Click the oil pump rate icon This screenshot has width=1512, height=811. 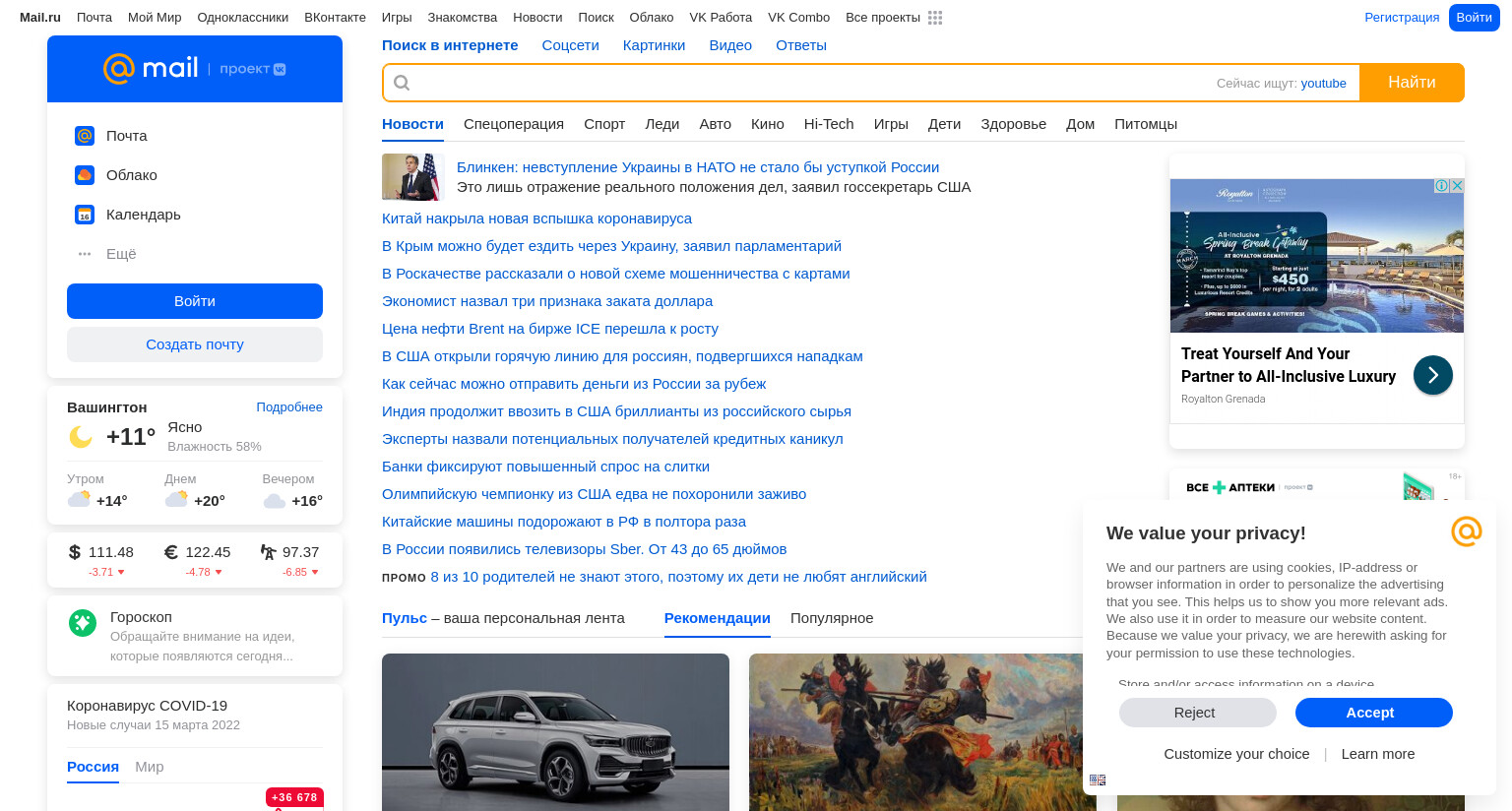click(x=268, y=552)
